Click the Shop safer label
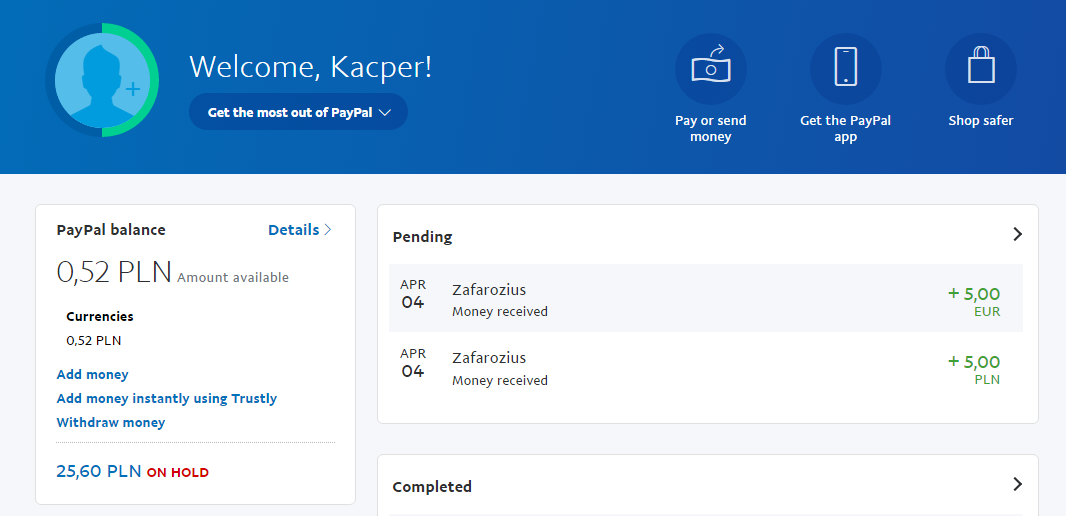This screenshot has width=1066, height=516. click(980, 120)
